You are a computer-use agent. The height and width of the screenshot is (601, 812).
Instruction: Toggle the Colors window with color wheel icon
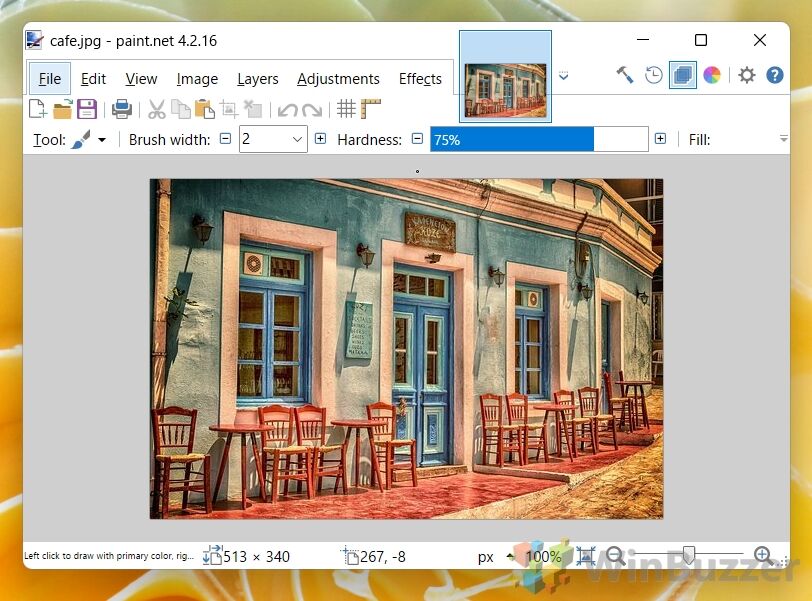coord(712,75)
